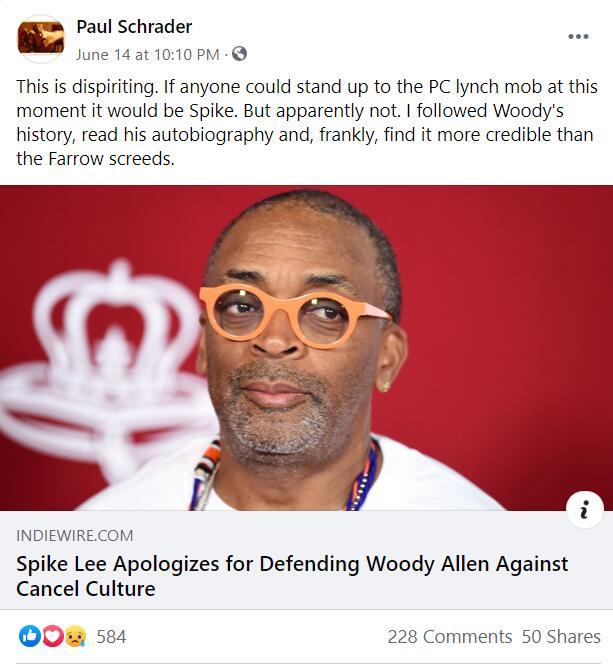Open the article preview photo of man
The height and width of the screenshot is (665, 613).
tap(306, 348)
